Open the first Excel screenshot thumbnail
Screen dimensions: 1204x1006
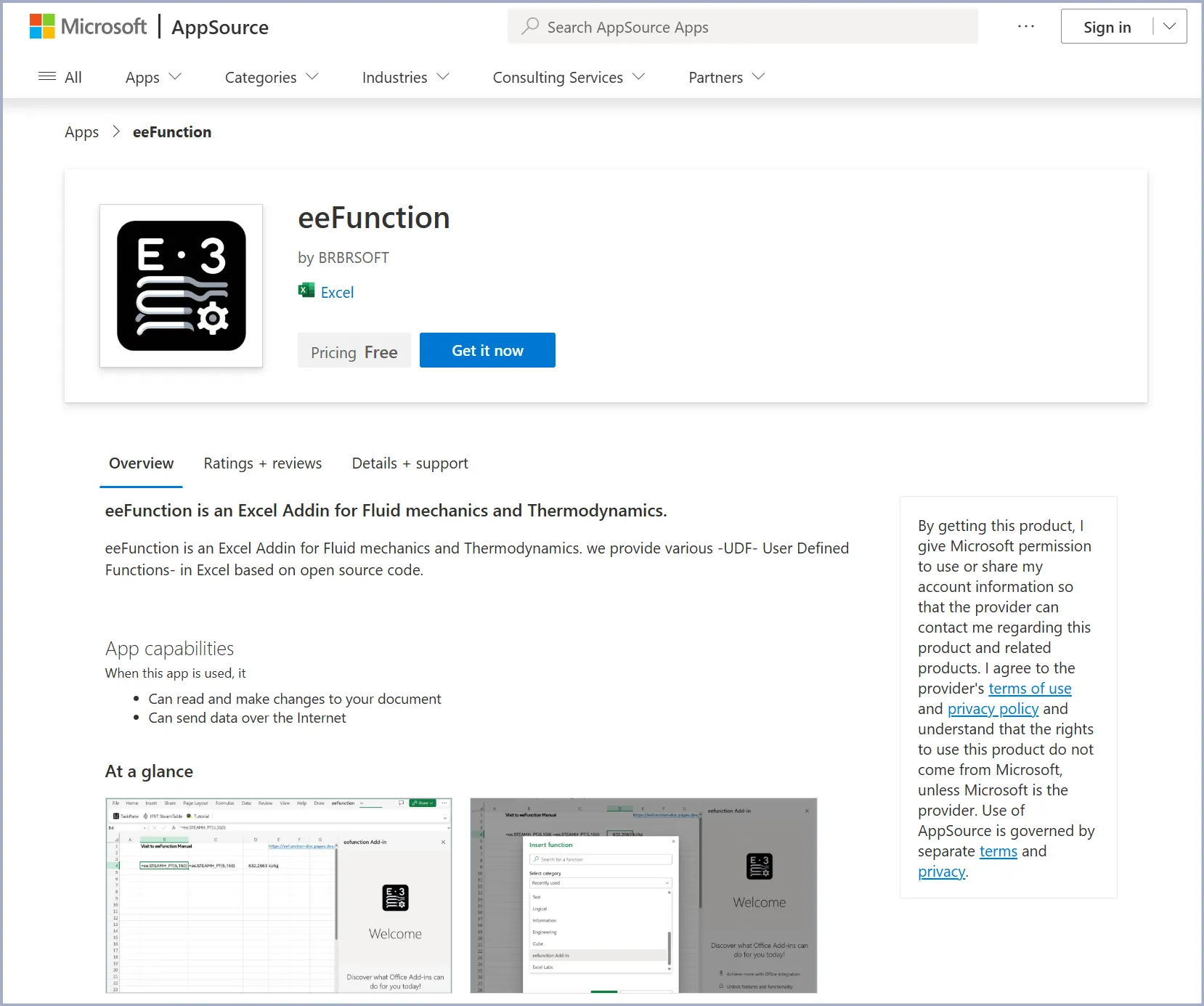point(278,895)
